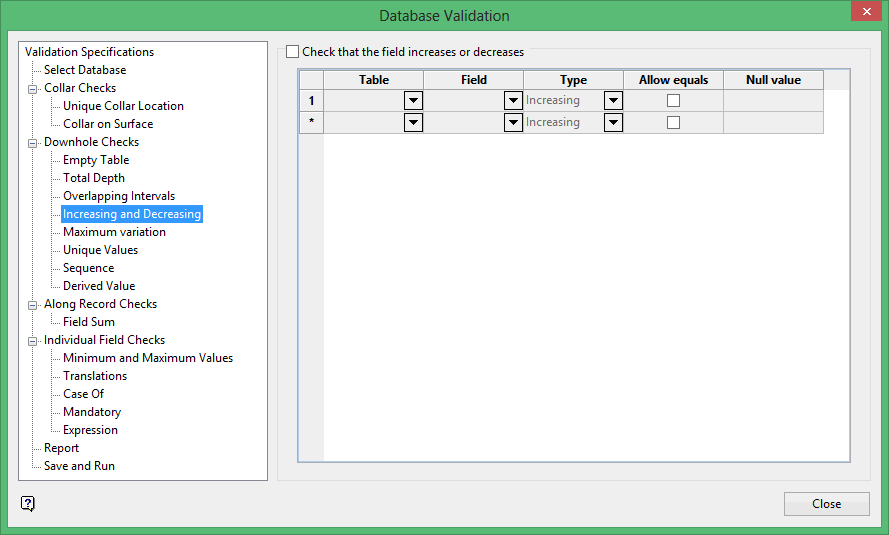Open Type dropdown in the asterisk row
Screen dimensions: 889x535
[x=613, y=122]
